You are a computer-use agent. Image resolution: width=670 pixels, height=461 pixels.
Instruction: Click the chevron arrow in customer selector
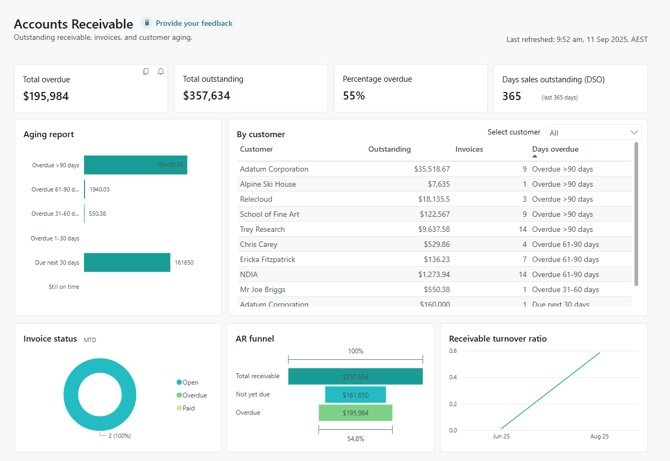(x=633, y=132)
